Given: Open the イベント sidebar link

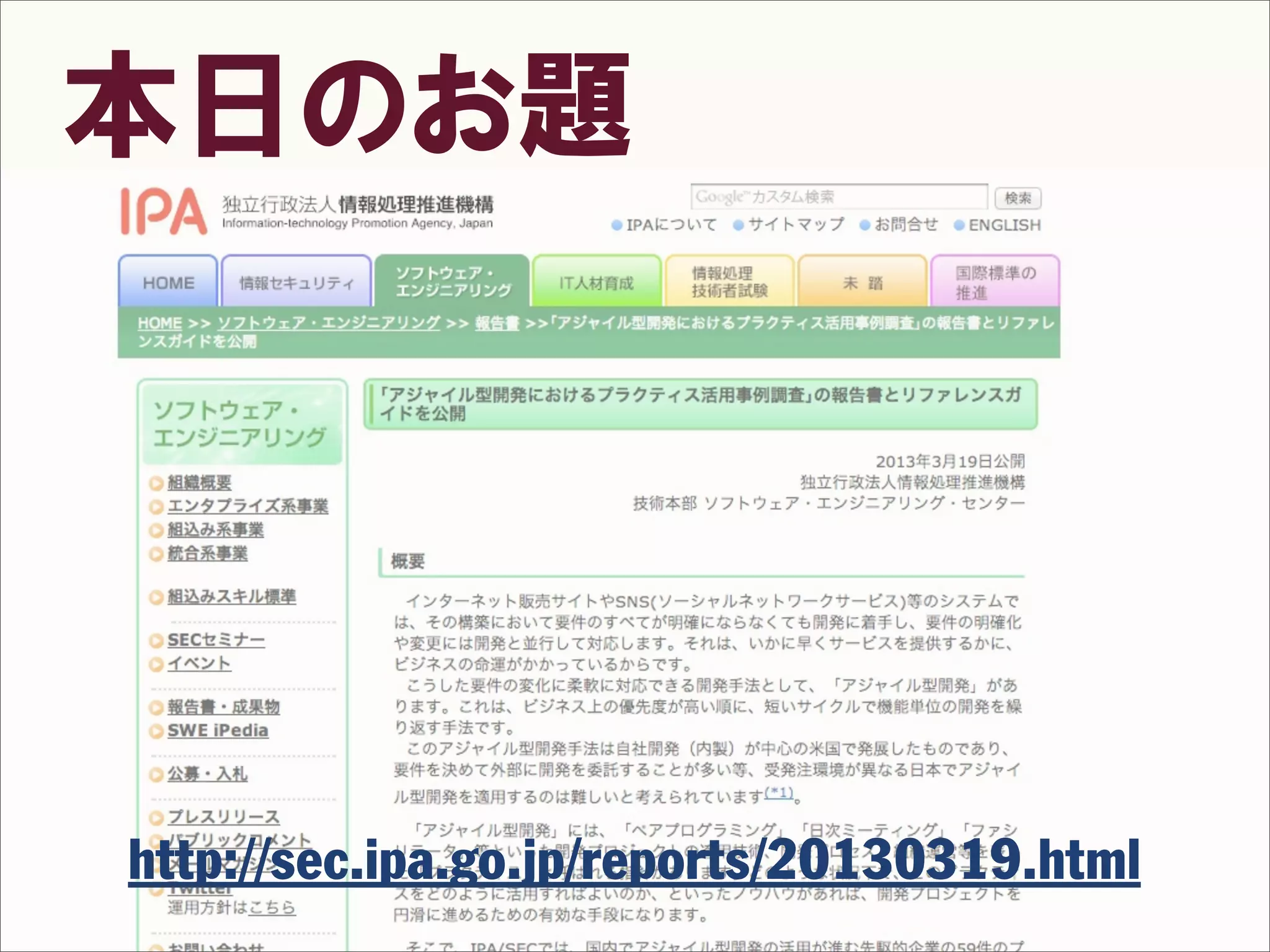Looking at the screenshot, I should (x=199, y=663).
